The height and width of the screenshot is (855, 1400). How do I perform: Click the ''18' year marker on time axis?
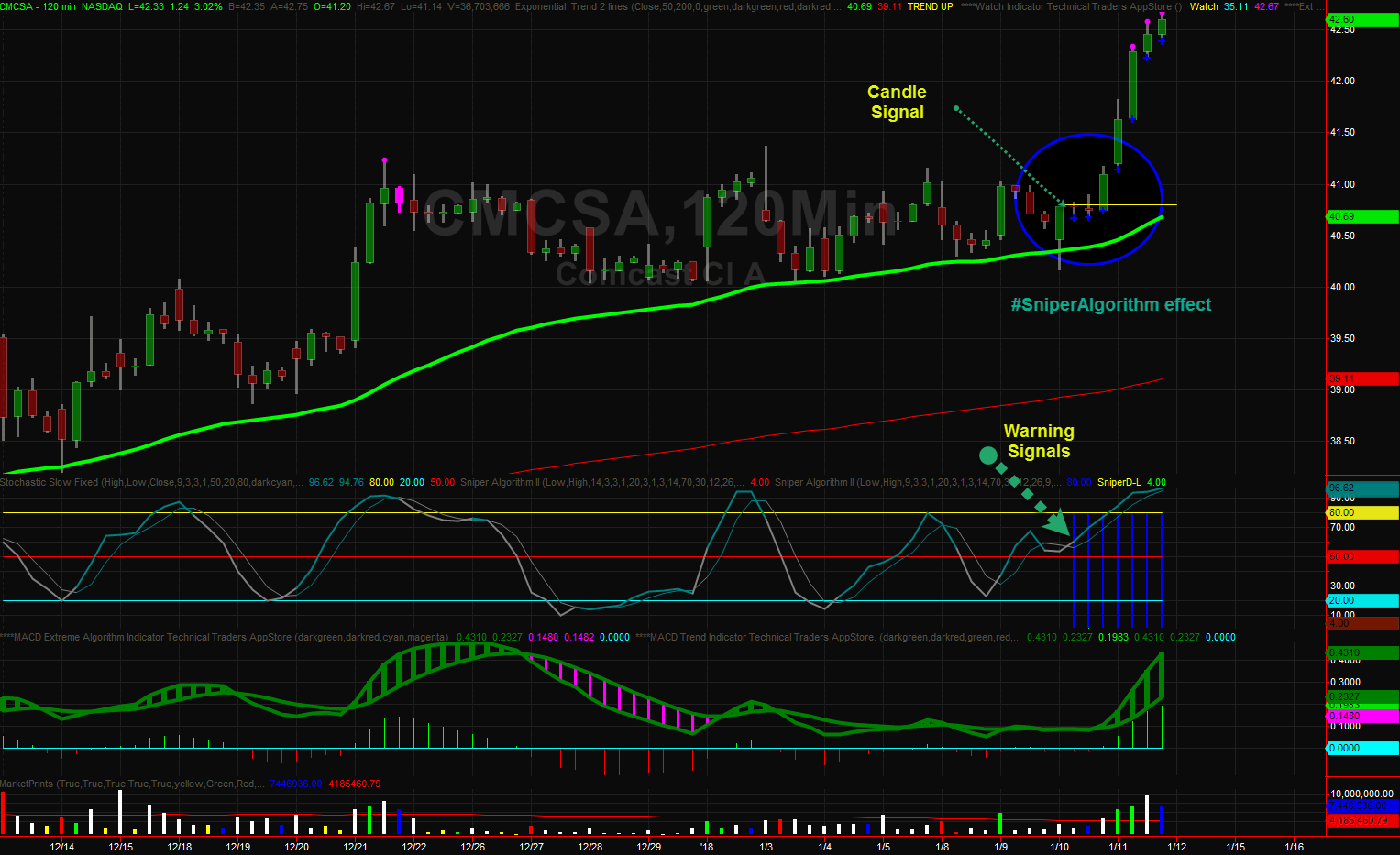(706, 847)
